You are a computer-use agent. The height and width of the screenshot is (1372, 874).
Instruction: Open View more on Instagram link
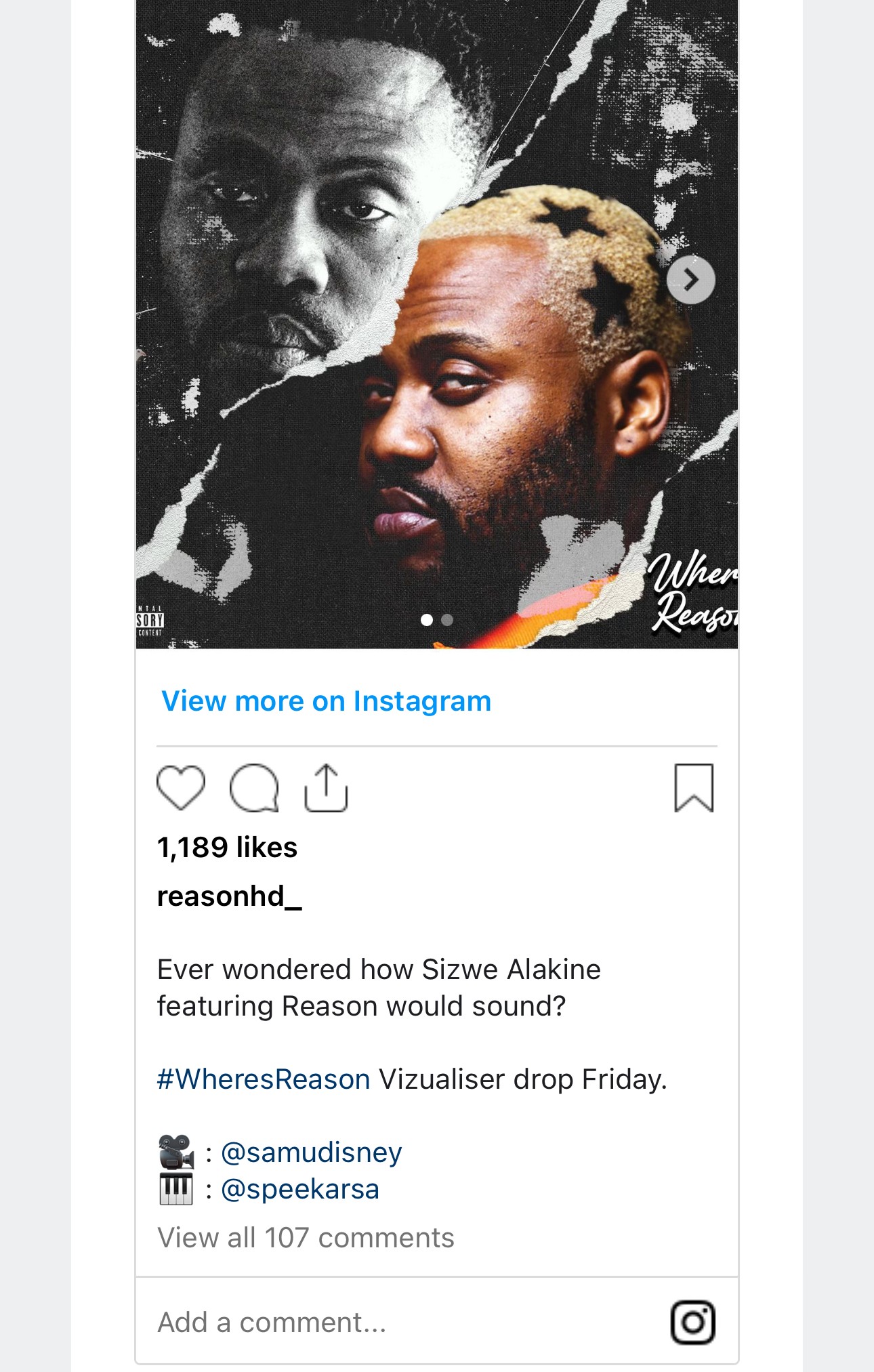click(x=326, y=701)
